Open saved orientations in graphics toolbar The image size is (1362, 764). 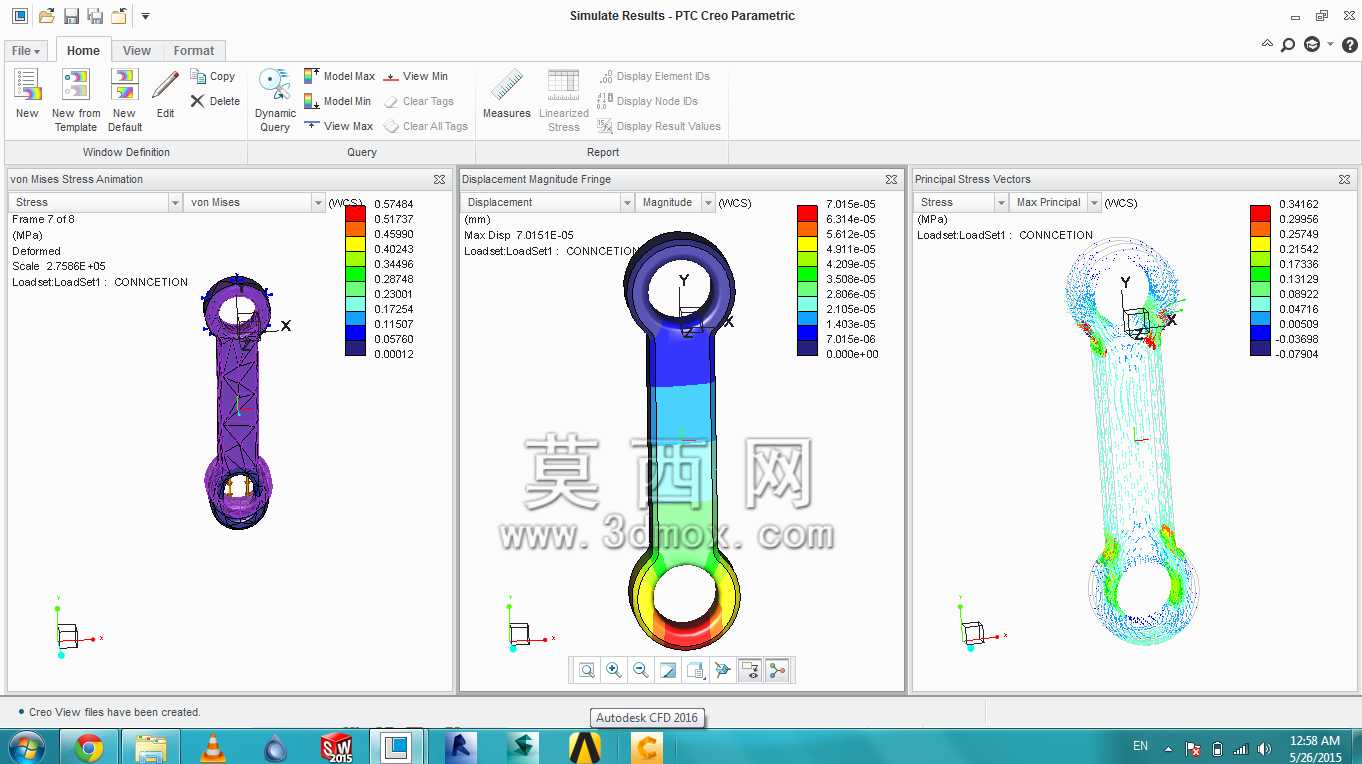pyautogui.click(x=695, y=670)
